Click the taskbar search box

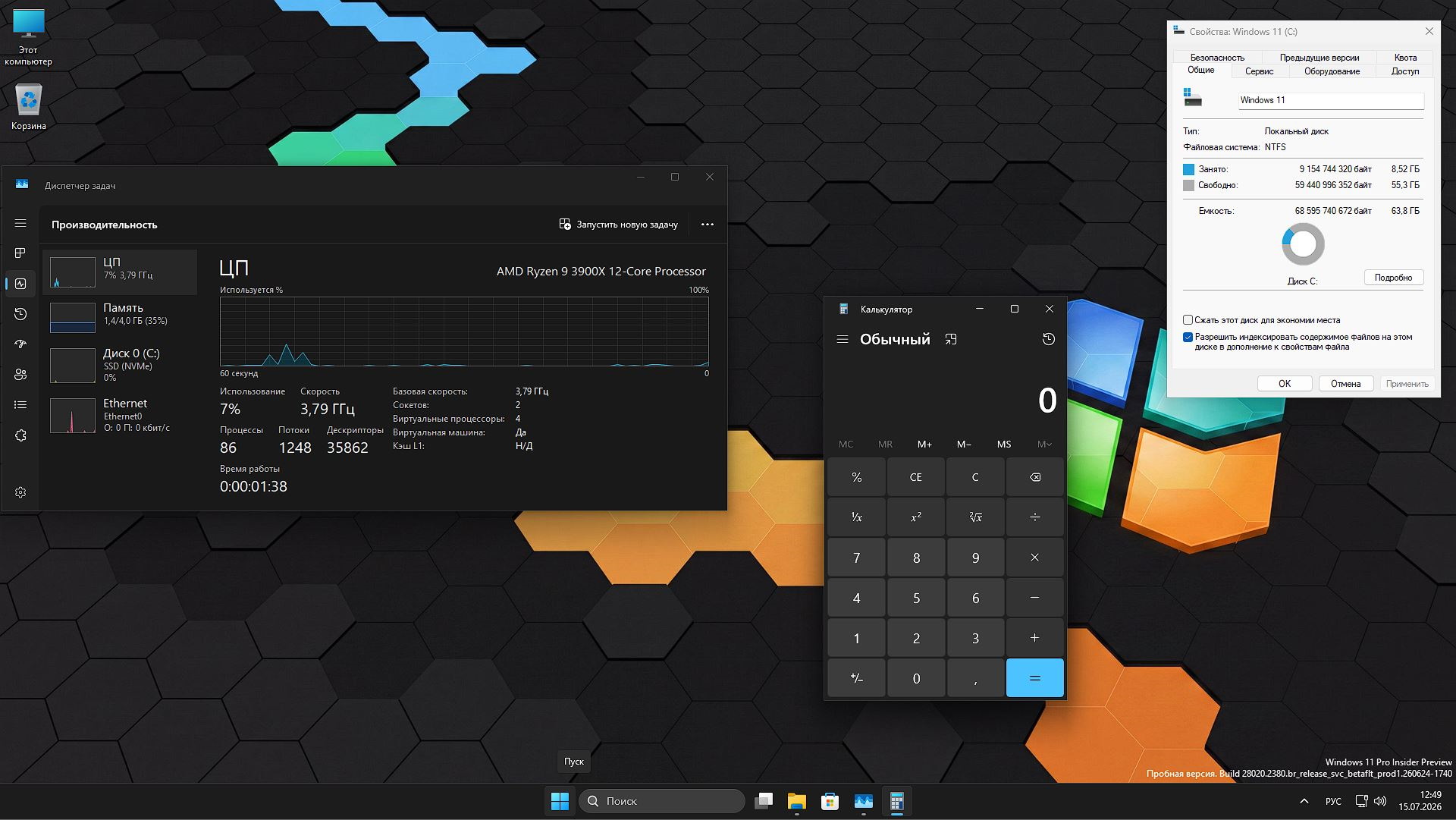661,801
